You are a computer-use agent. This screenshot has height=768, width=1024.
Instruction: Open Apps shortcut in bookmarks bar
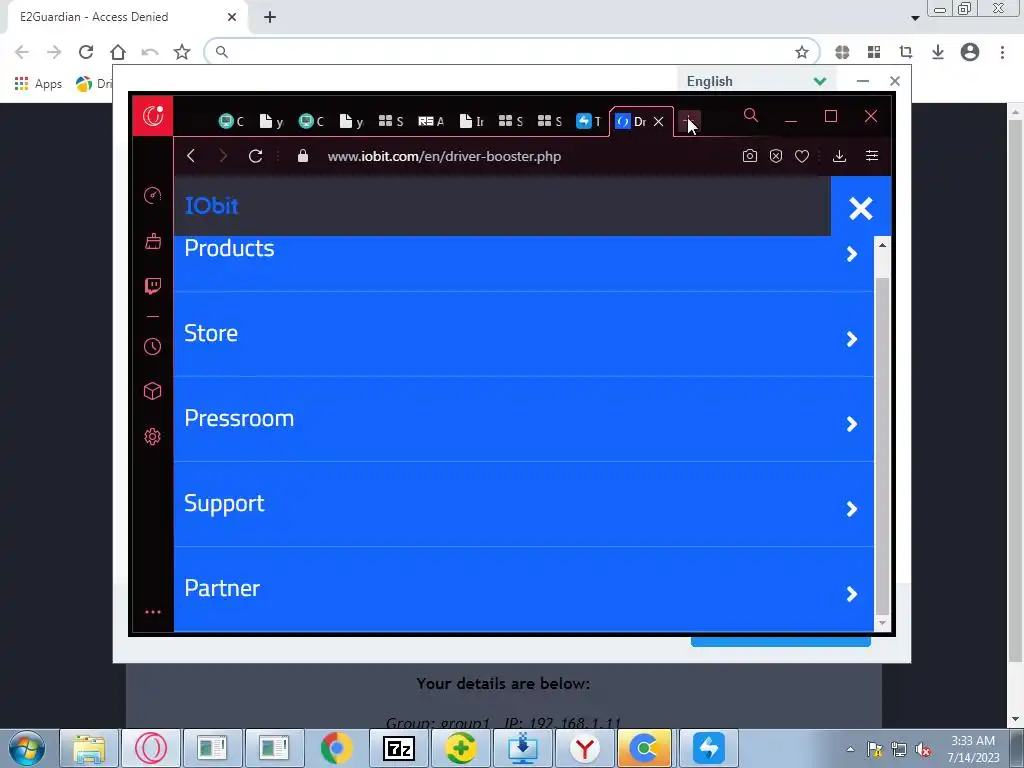38,84
